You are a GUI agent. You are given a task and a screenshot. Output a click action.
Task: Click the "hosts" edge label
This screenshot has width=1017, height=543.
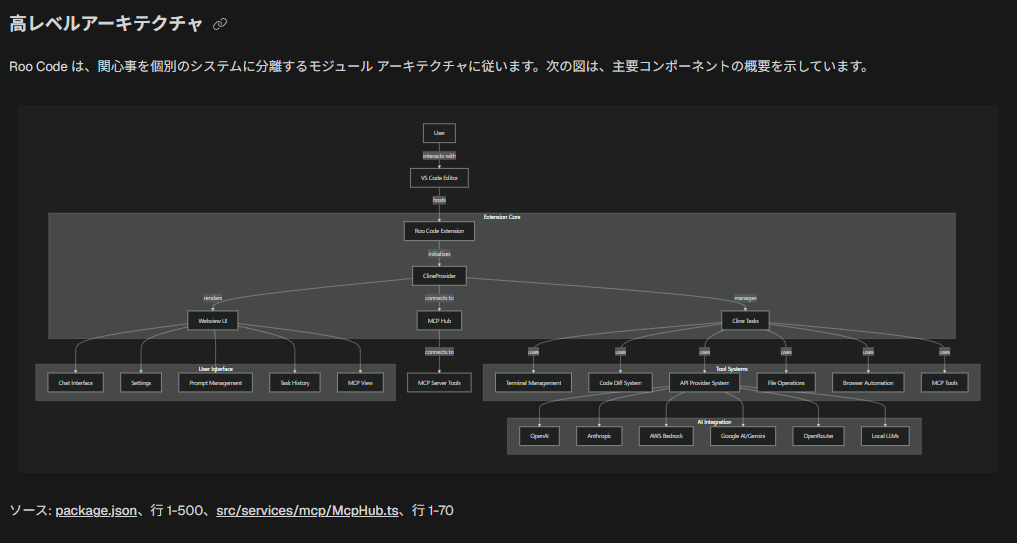point(439,200)
